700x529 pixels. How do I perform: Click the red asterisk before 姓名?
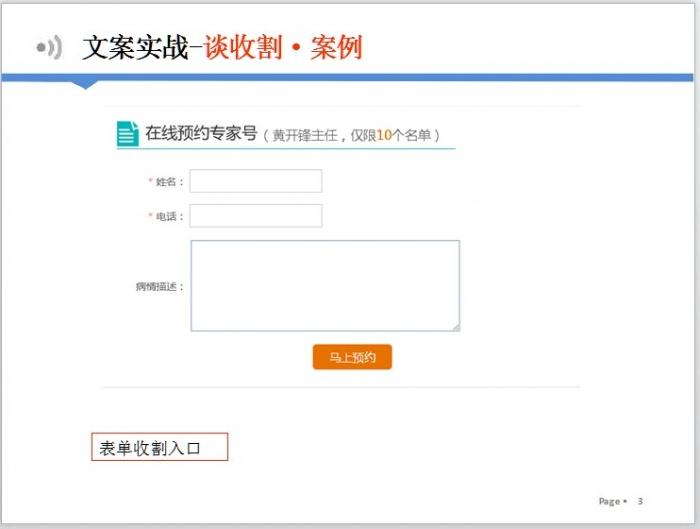(x=150, y=181)
